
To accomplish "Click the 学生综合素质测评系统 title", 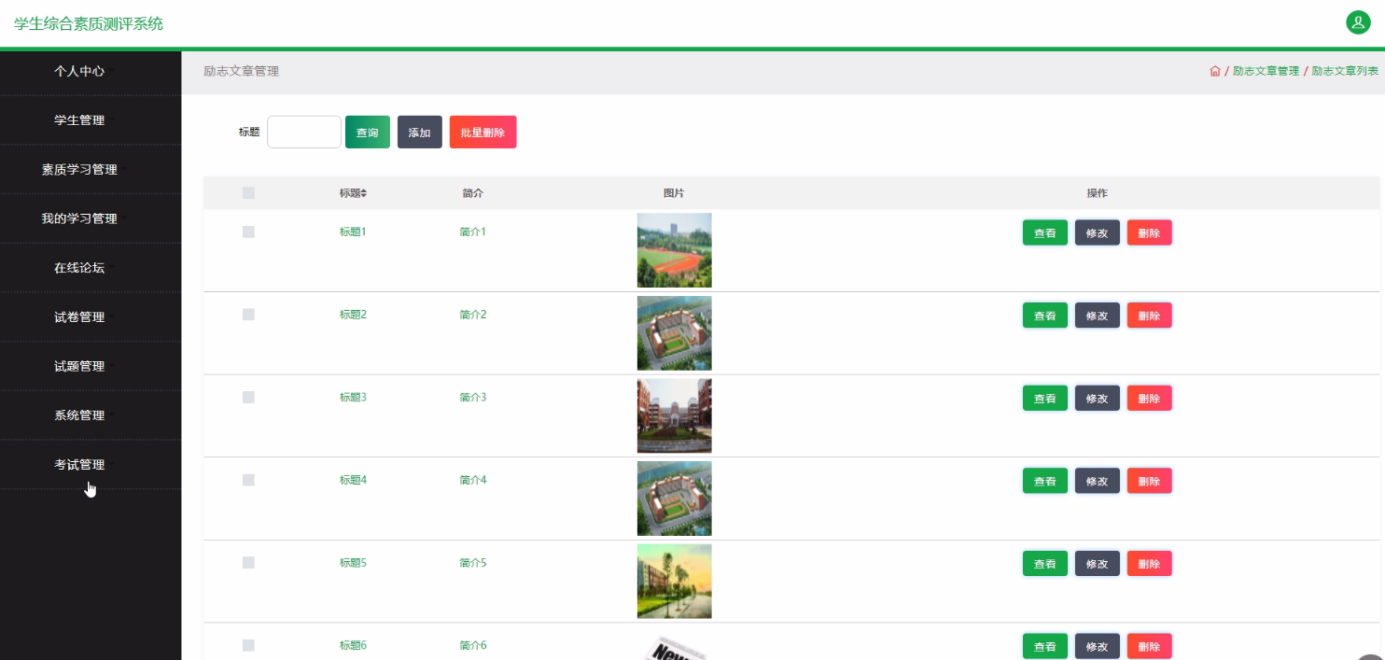I will pyautogui.click(x=88, y=23).
